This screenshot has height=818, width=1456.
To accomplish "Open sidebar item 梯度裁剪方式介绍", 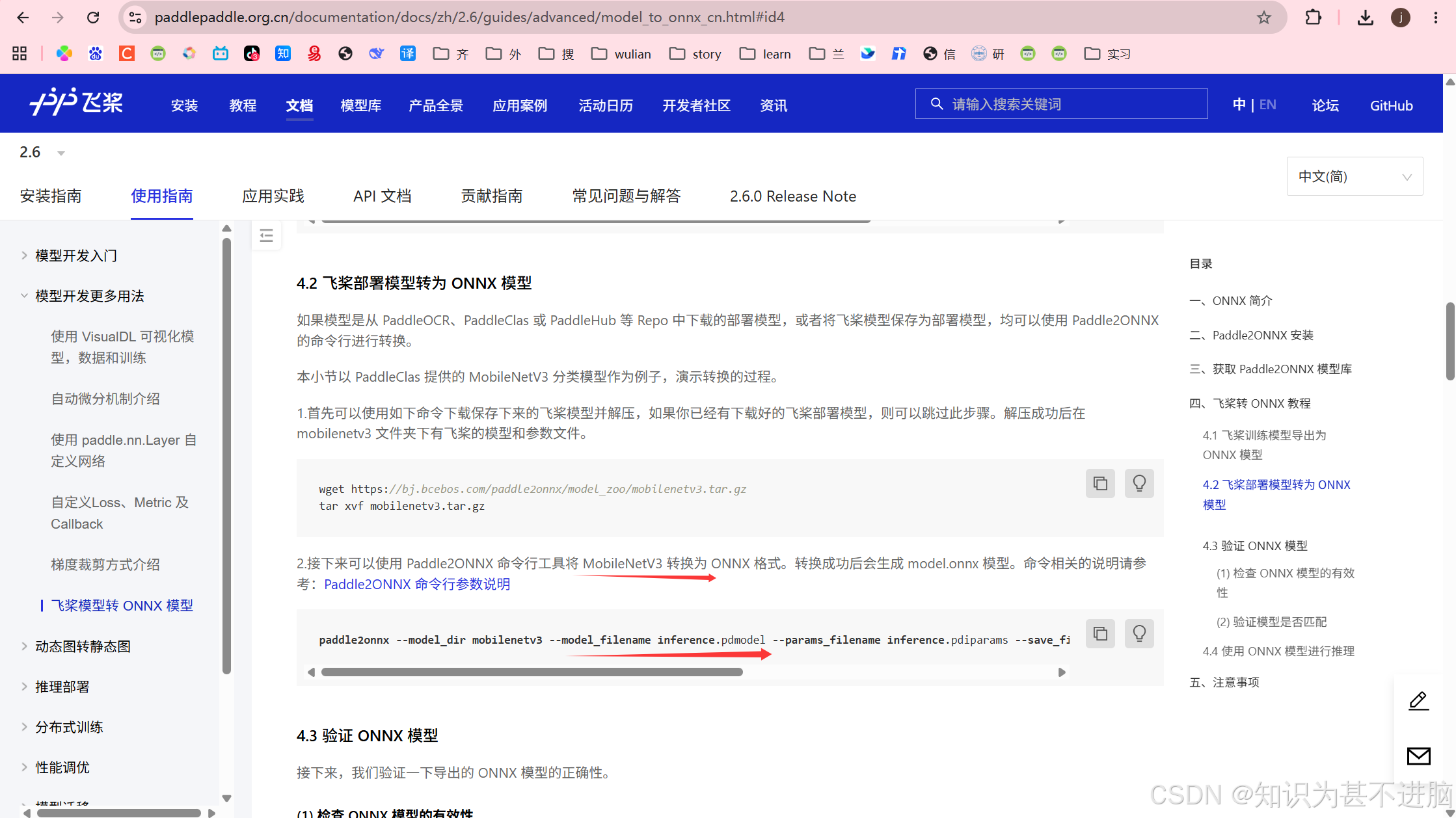I will (105, 564).
